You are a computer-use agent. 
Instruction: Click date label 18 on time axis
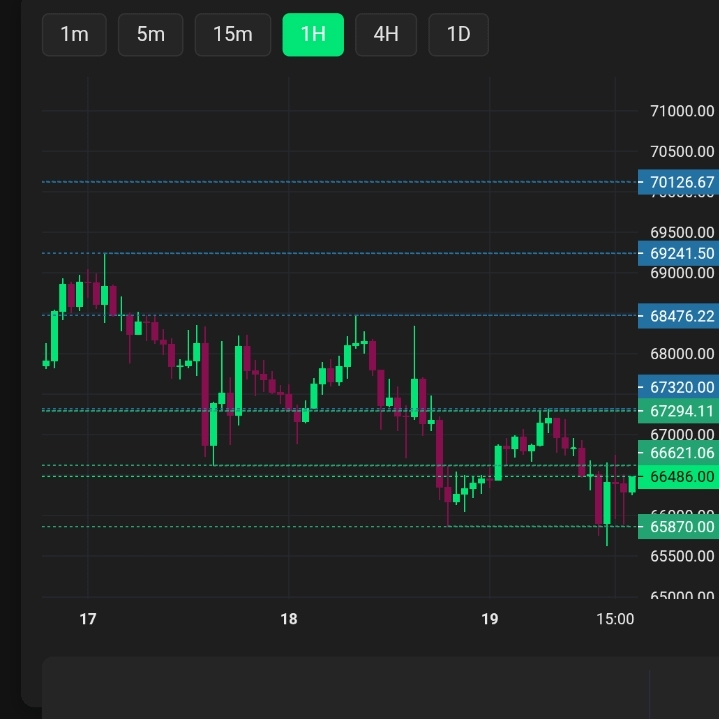[x=289, y=619]
